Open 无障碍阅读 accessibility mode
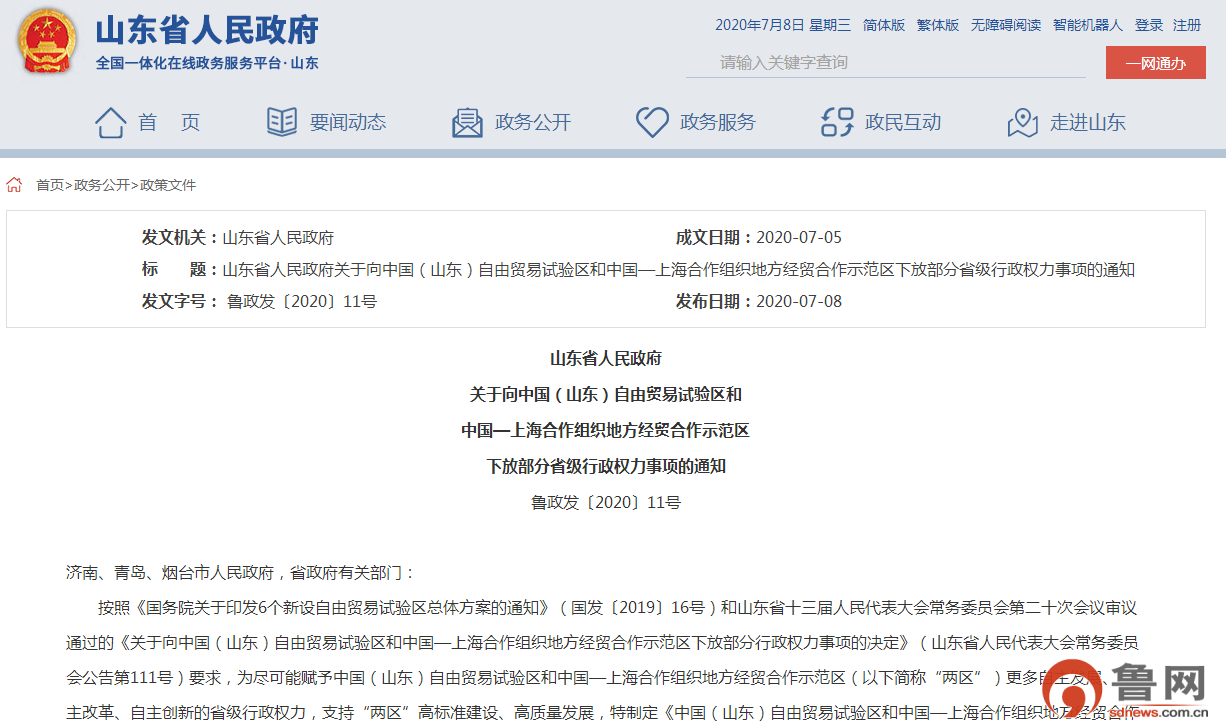The image size is (1226, 725). (x=1005, y=25)
